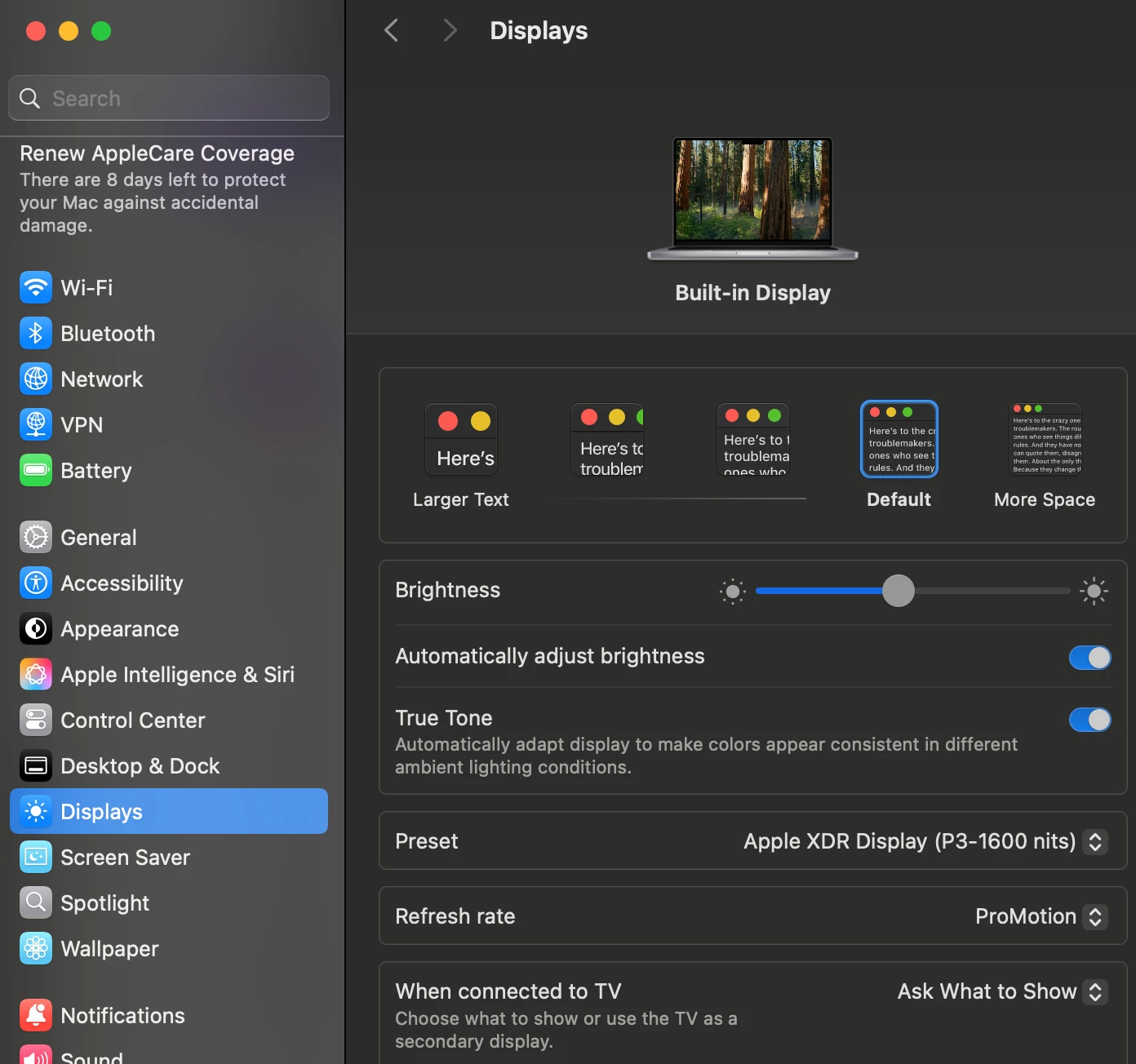The width and height of the screenshot is (1136, 1064).
Task: Open Appearance settings pane
Action: (x=169, y=628)
